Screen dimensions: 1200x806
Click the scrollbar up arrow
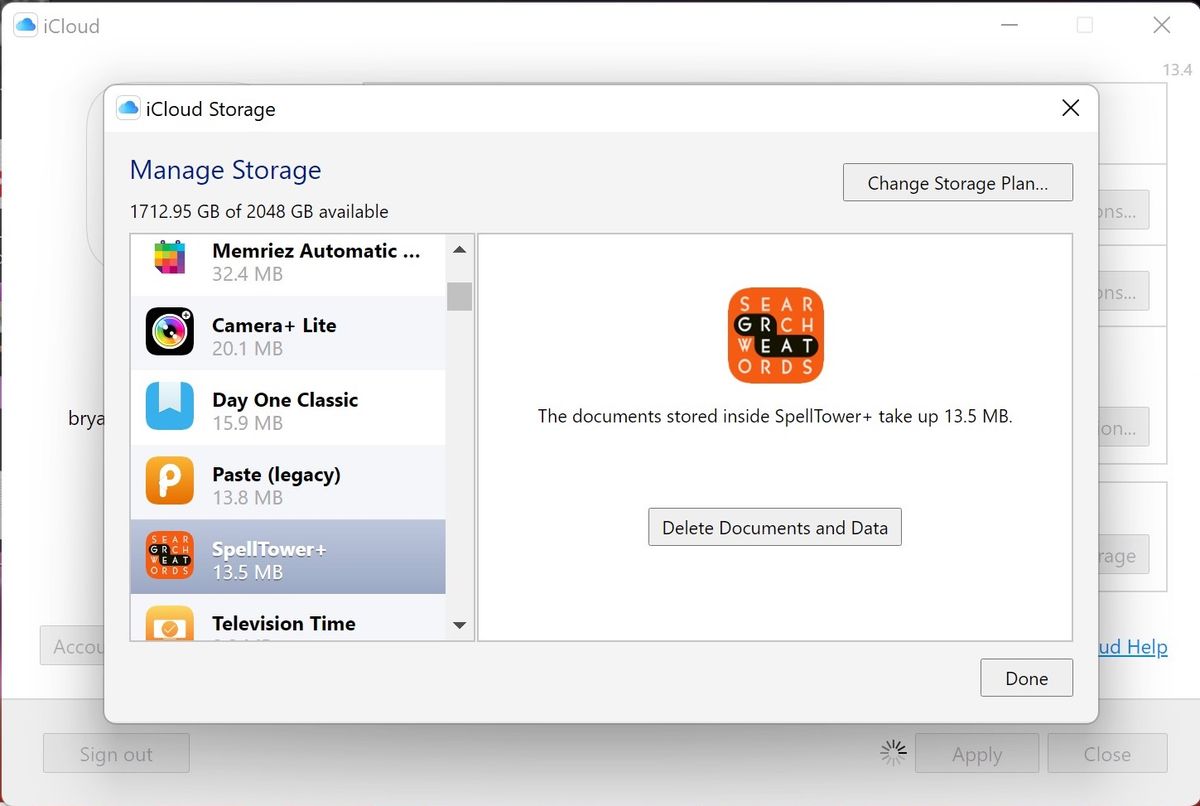tap(459, 249)
